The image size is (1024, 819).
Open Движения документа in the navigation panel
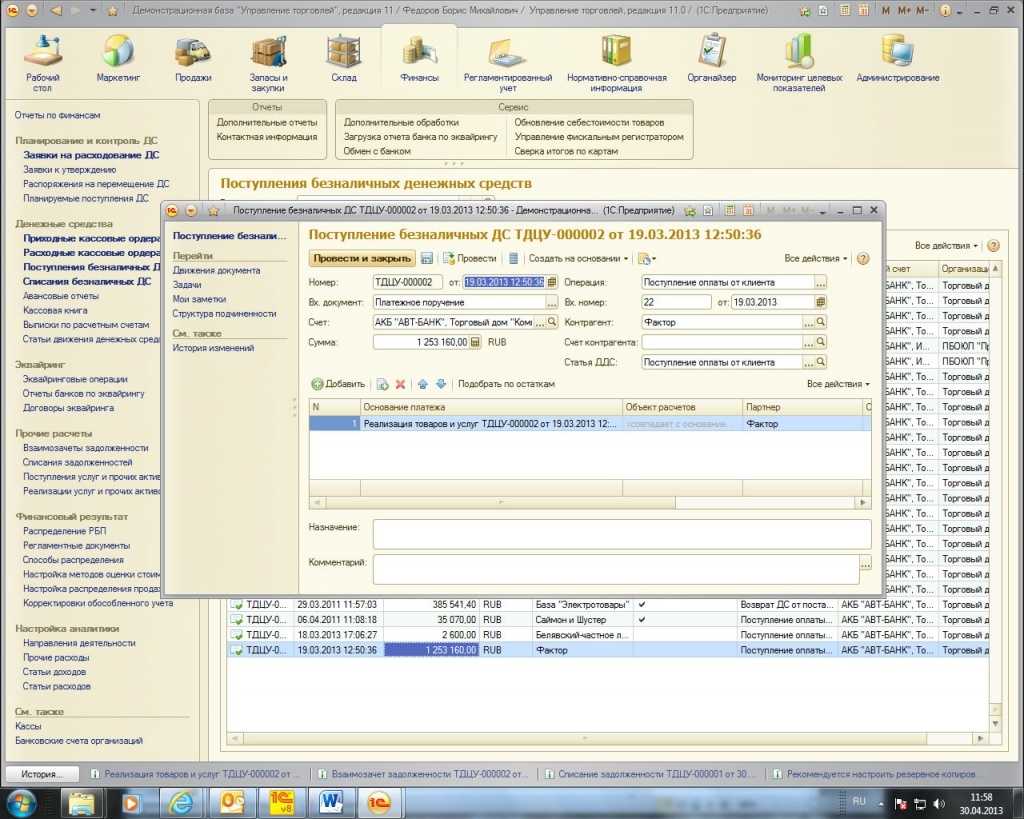click(x=216, y=270)
